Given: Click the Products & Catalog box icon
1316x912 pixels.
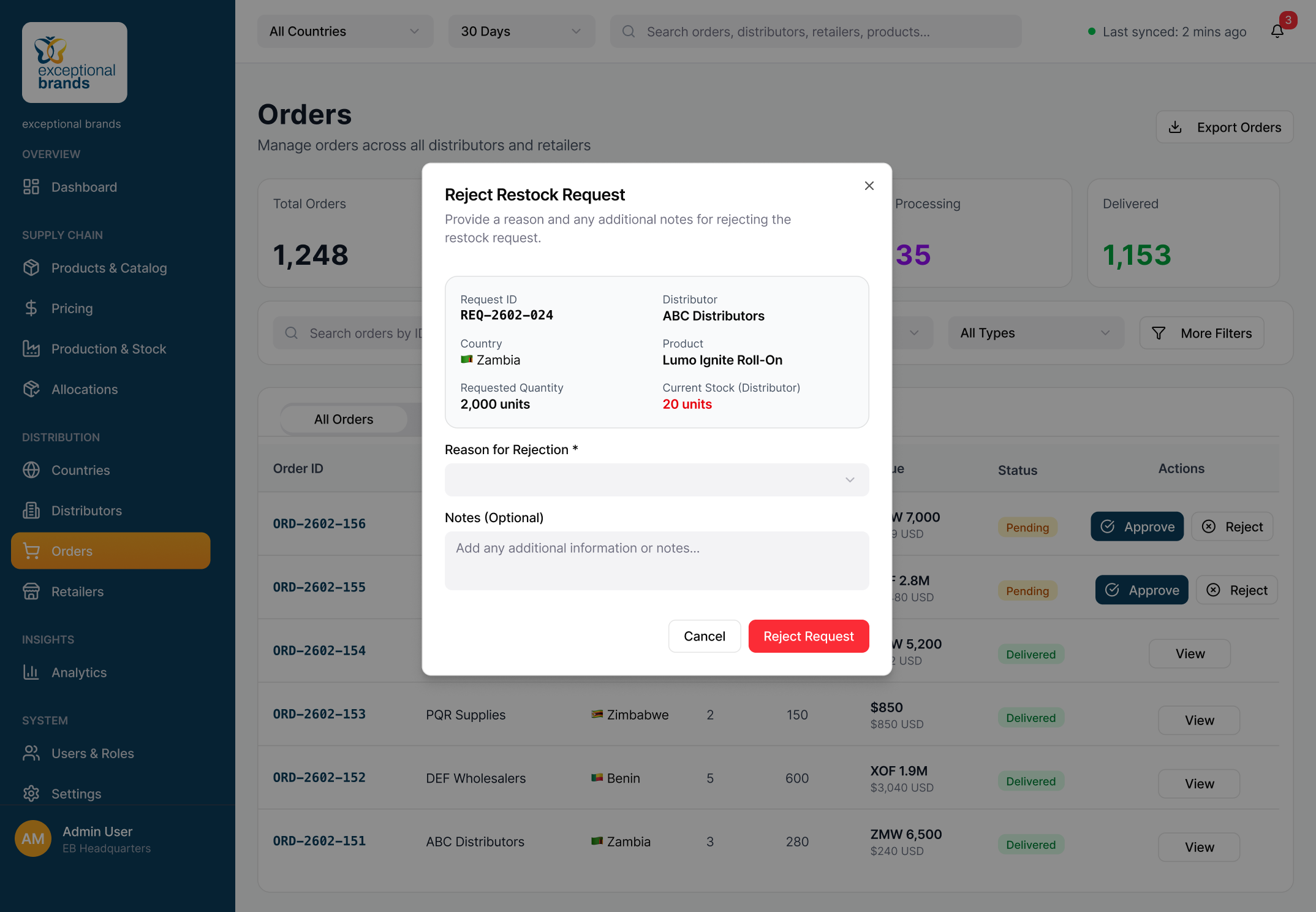Looking at the screenshot, I should pyautogui.click(x=31, y=268).
